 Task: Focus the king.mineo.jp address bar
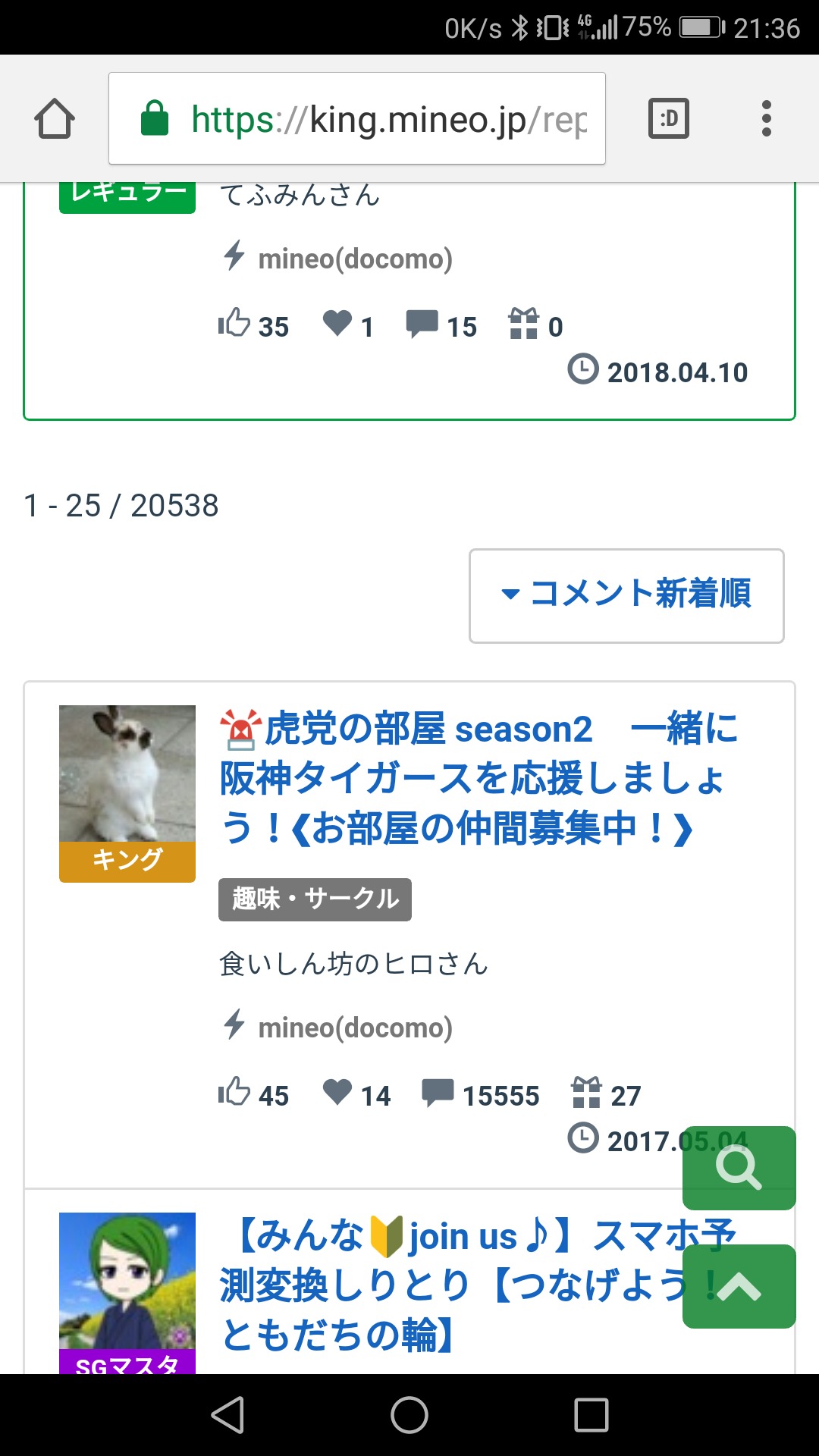point(357,118)
